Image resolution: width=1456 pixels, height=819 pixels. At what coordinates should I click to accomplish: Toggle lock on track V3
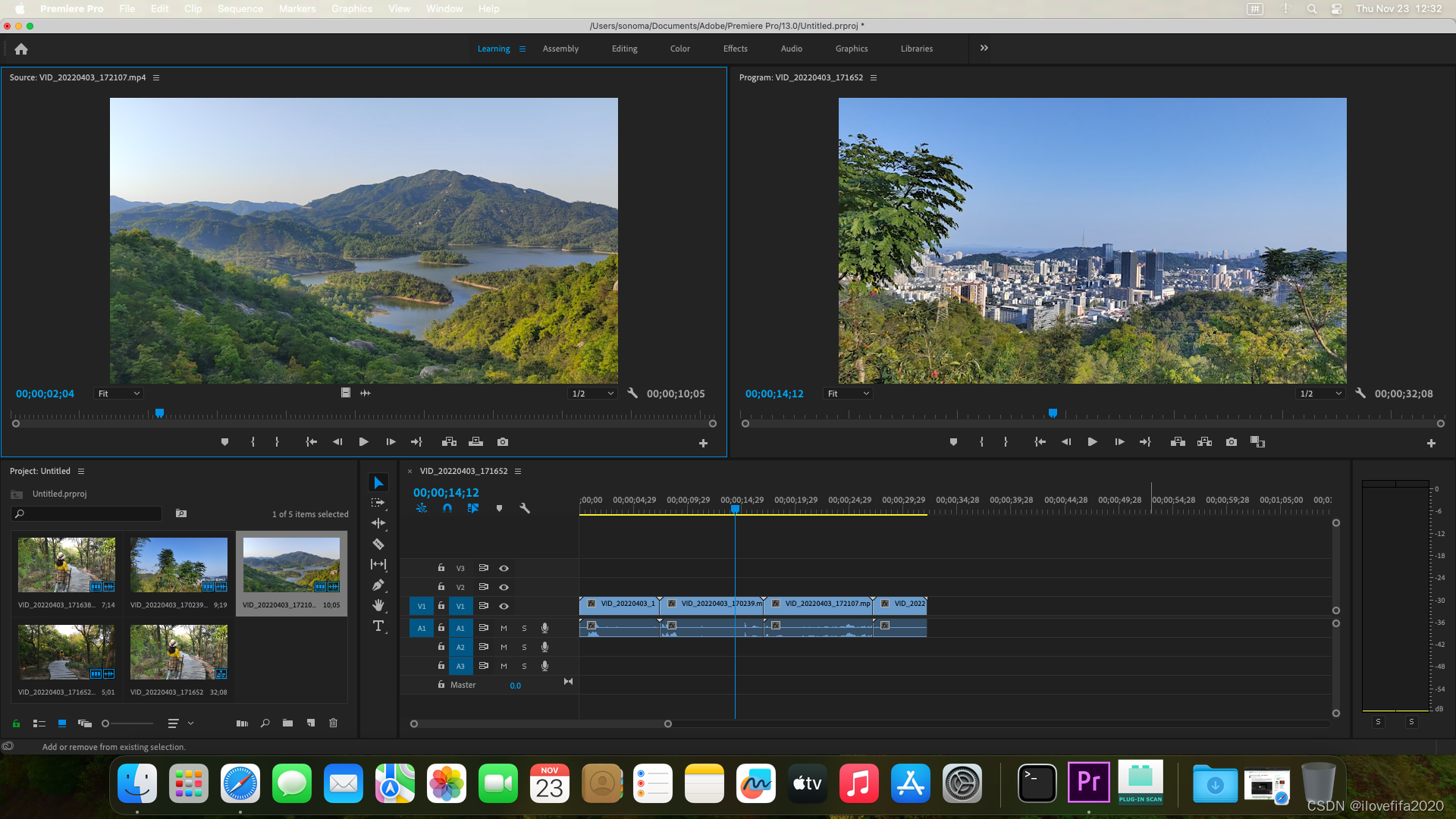[x=441, y=568]
